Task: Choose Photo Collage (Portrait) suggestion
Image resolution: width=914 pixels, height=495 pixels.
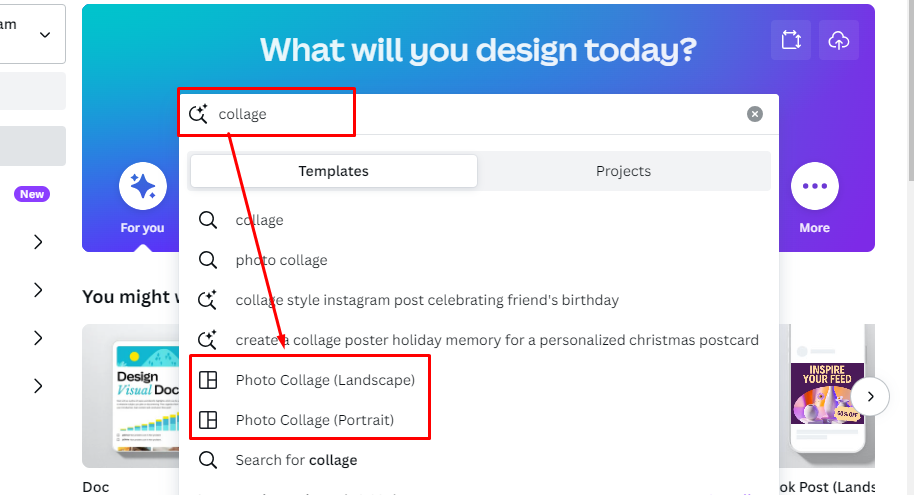Action: (315, 420)
